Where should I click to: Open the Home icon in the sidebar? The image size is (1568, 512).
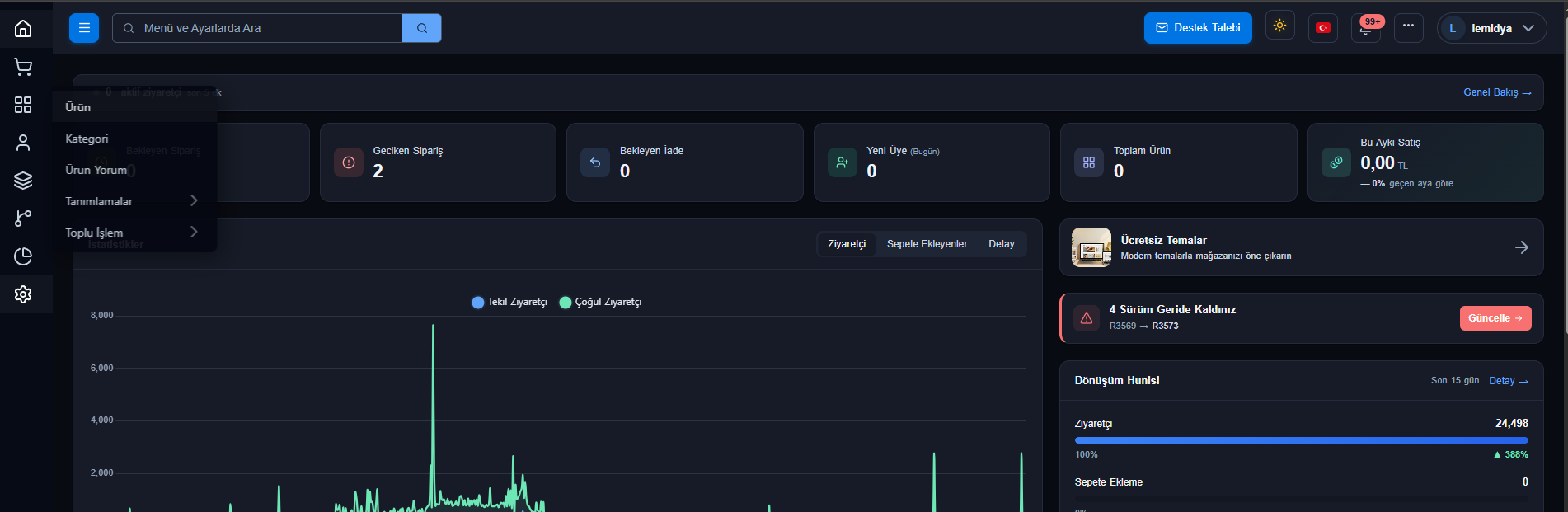(x=23, y=29)
